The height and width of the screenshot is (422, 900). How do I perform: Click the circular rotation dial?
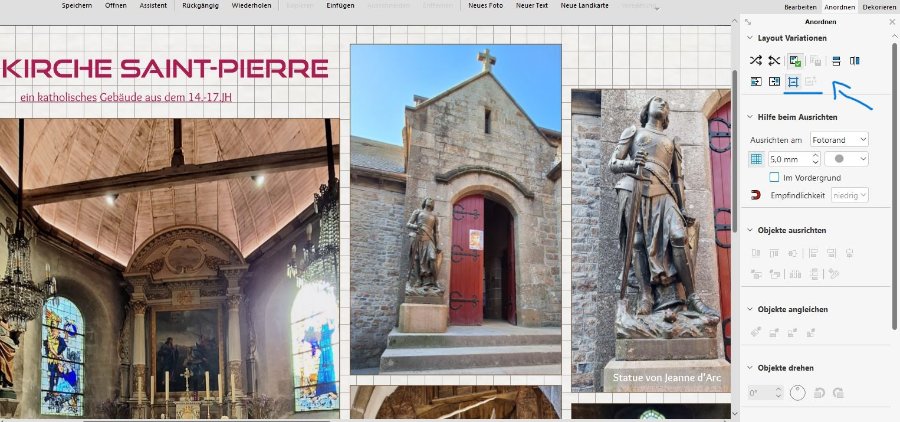pyautogui.click(x=798, y=393)
